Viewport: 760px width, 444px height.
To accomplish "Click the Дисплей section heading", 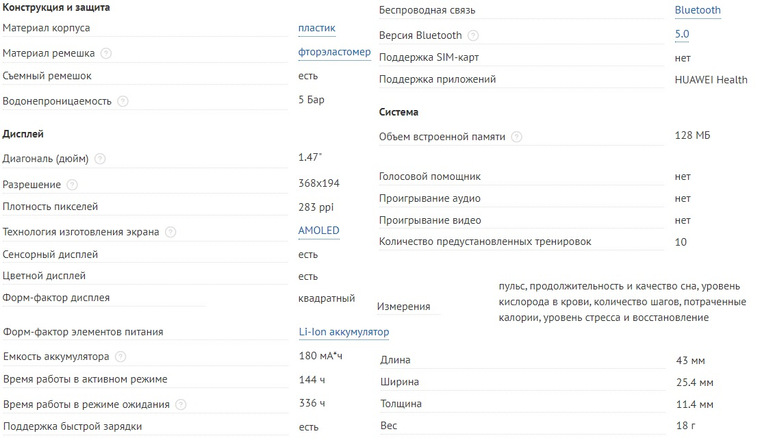I will [23, 134].
